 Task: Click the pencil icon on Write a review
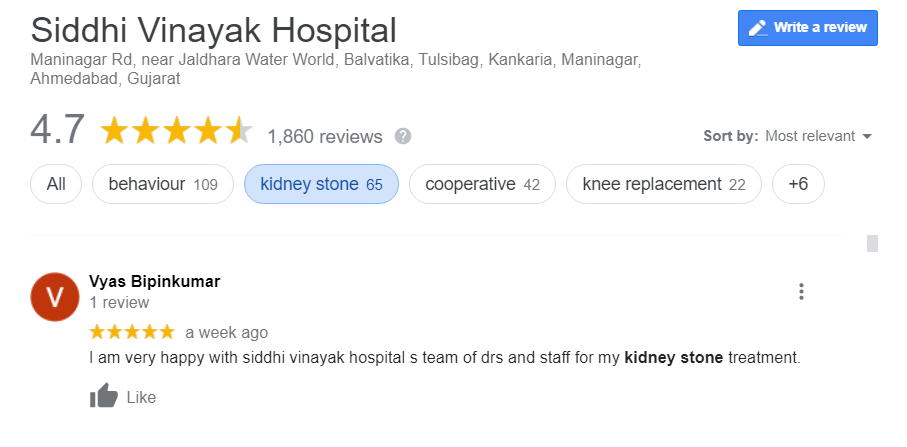757,28
